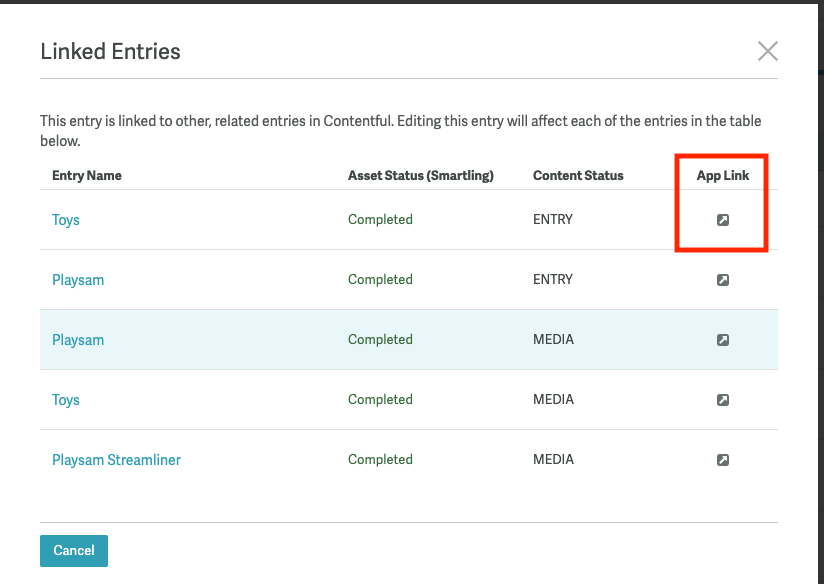Click the Cancel button
Viewport: 824px width, 584px height.
[x=74, y=551]
